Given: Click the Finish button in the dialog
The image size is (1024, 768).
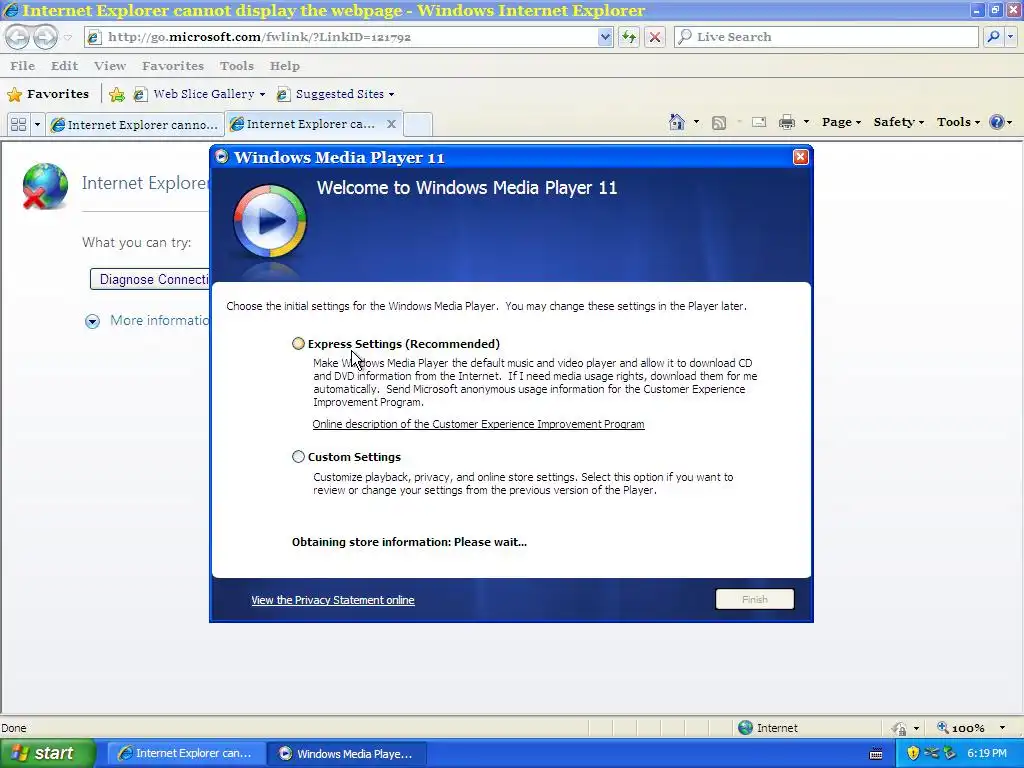Looking at the screenshot, I should tap(754, 599).
